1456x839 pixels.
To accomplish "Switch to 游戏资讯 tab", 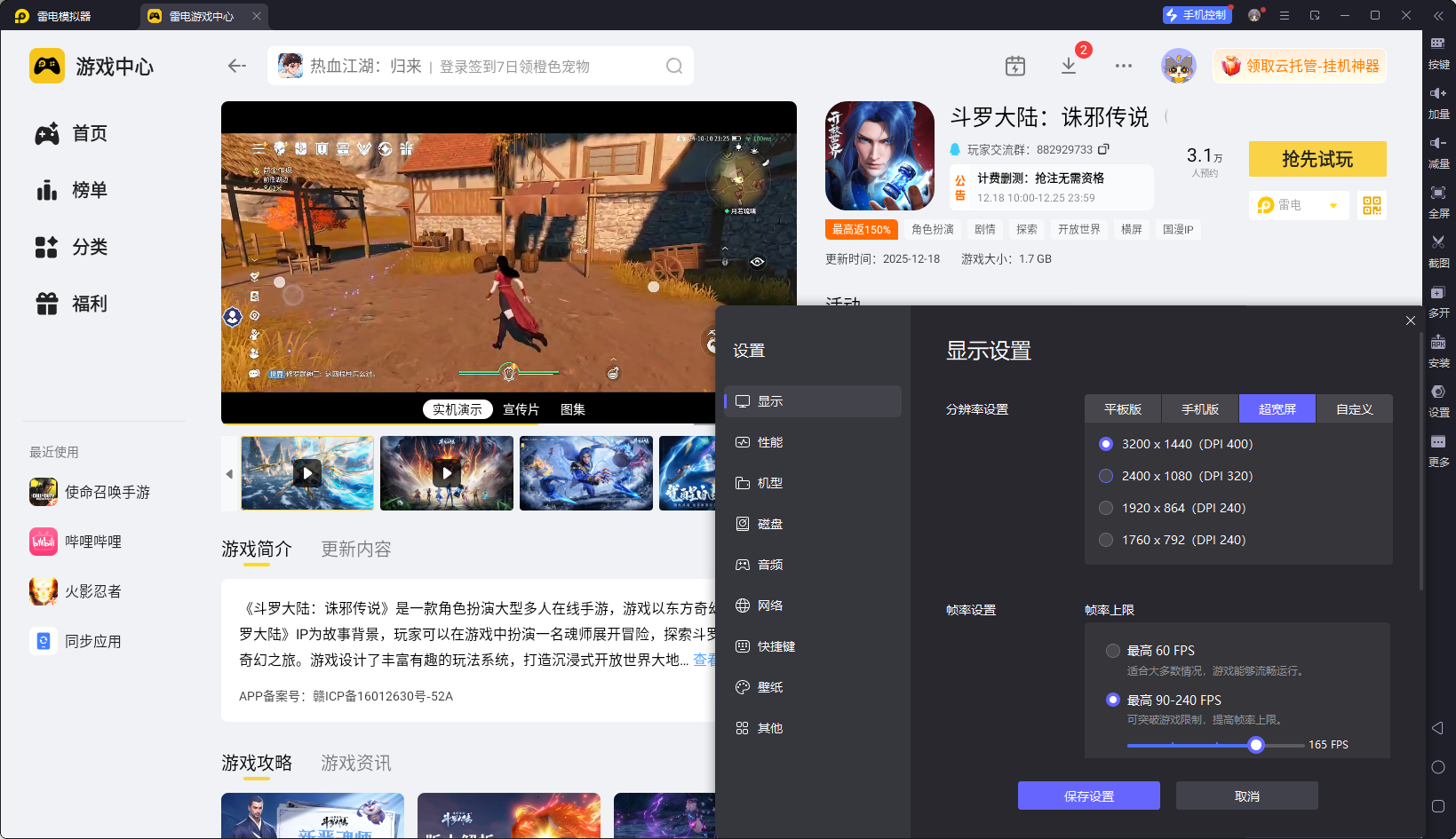I will 356,764.
